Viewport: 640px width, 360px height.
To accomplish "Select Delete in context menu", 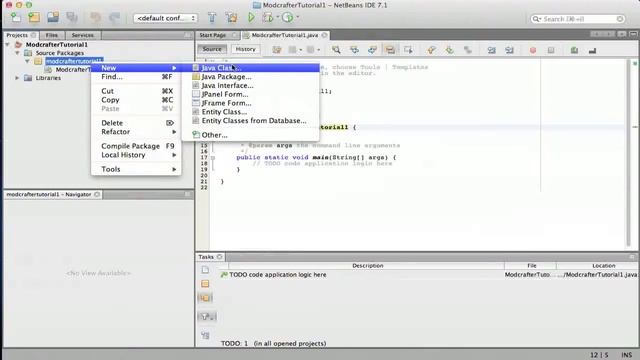I will 136,123.
